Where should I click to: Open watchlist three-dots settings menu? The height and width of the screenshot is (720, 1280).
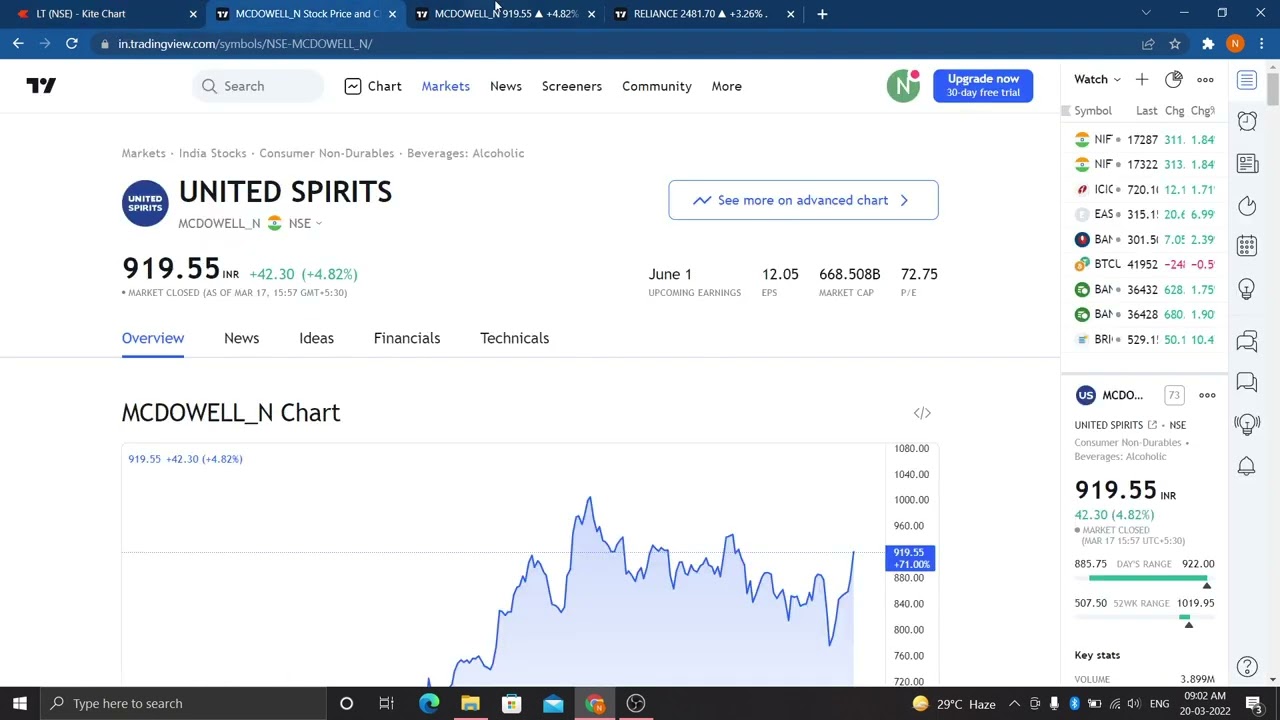1205,80
